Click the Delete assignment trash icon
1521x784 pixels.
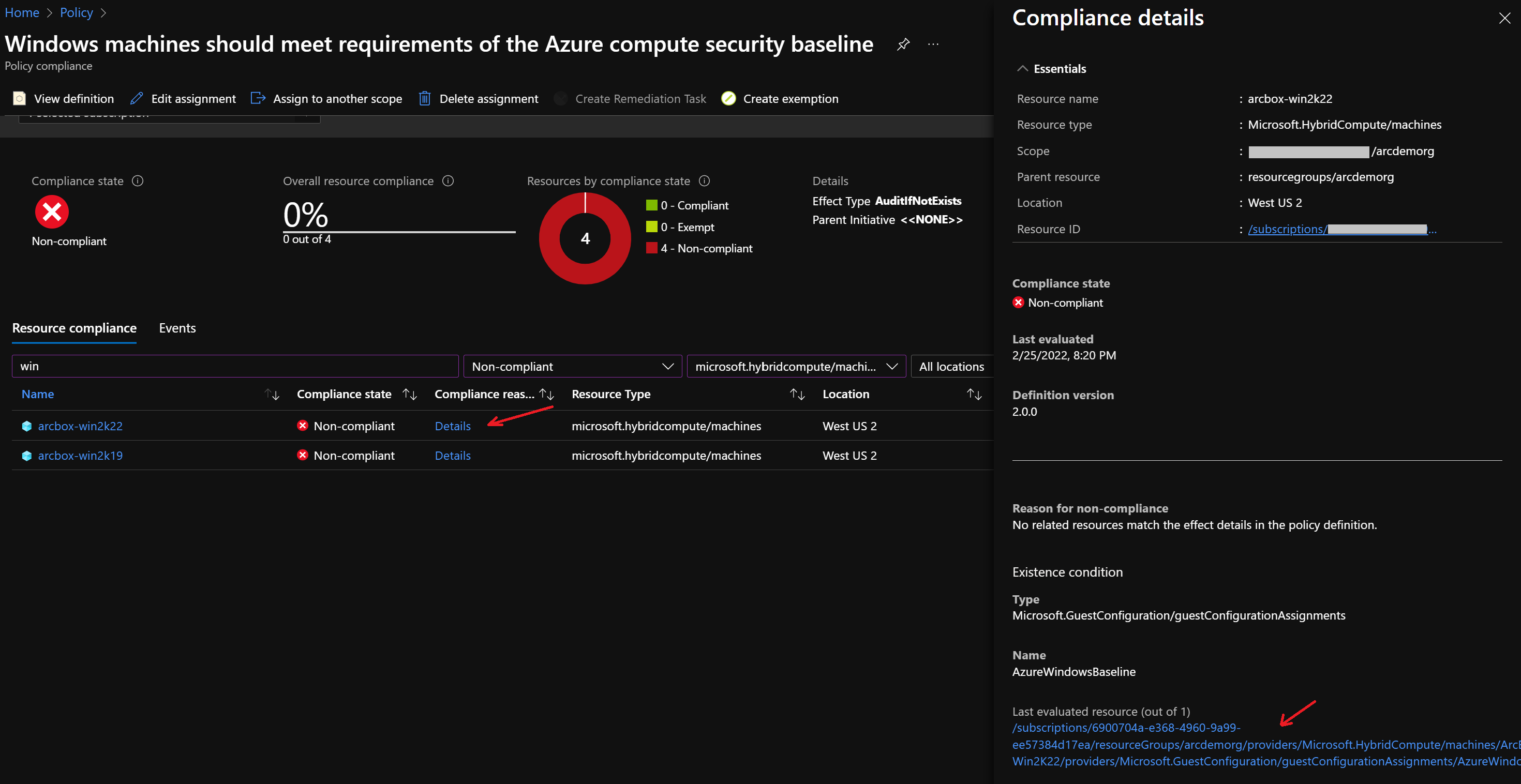coord(425,98)
